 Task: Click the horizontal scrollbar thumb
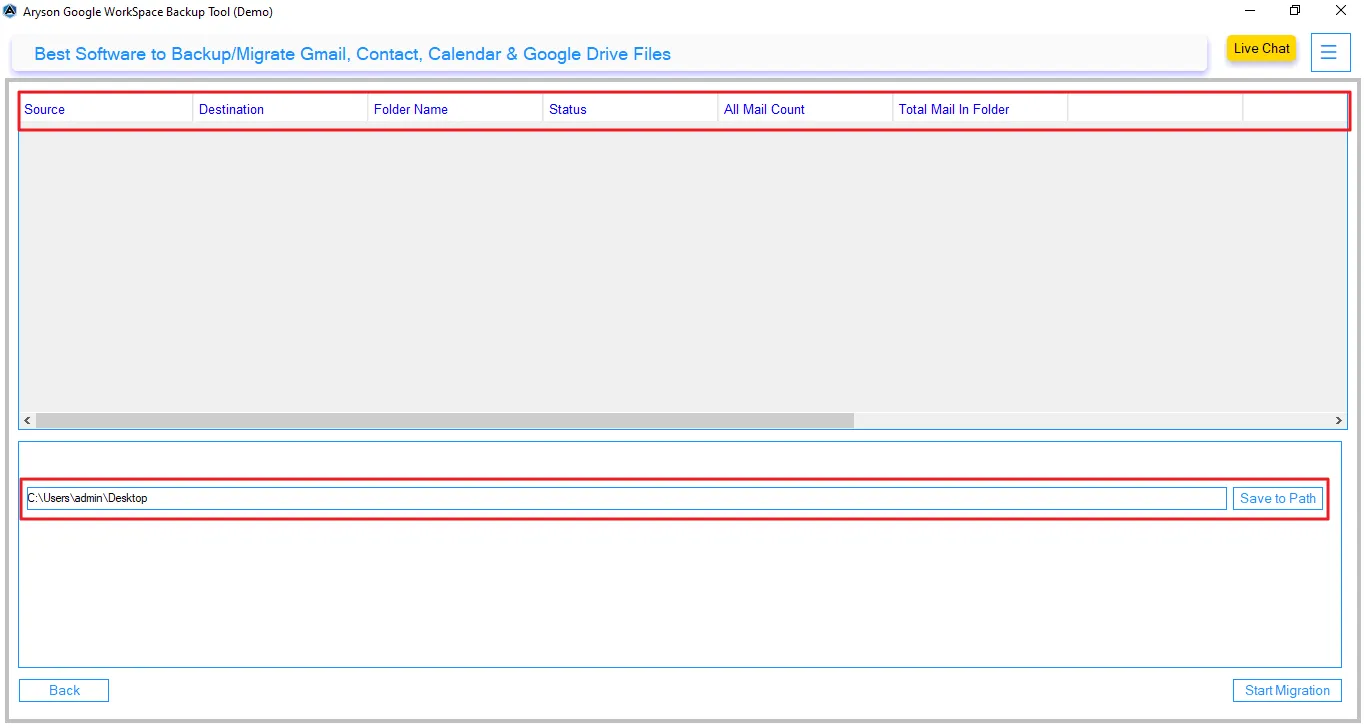[445, 421]
